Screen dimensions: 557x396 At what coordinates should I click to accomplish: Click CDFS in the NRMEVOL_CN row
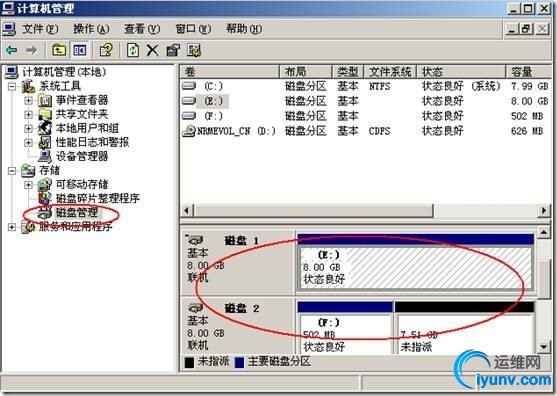pyautogui.click(x=379, y=131)
